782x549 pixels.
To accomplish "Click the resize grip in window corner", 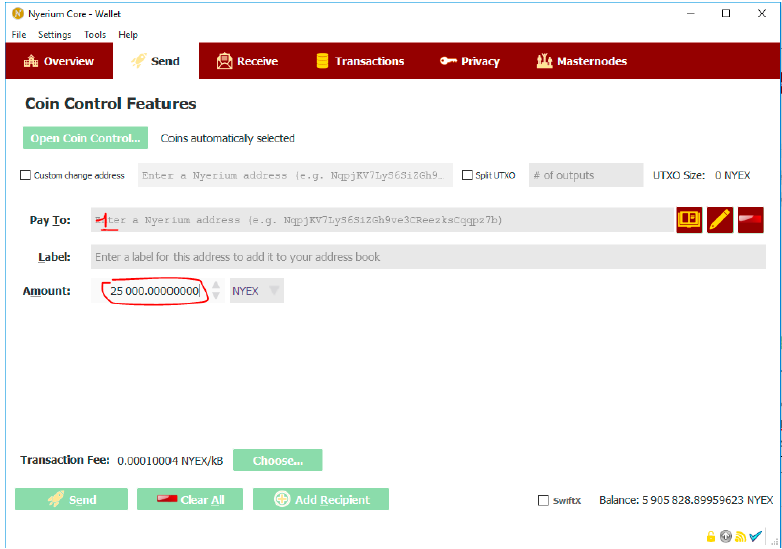I will pyautogui.click(x=775, y=542).
